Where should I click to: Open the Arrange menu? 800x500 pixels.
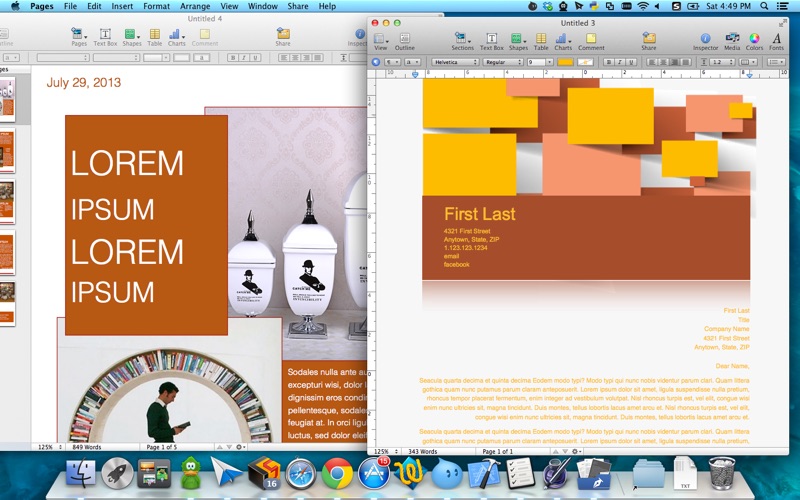click(195, 6)
